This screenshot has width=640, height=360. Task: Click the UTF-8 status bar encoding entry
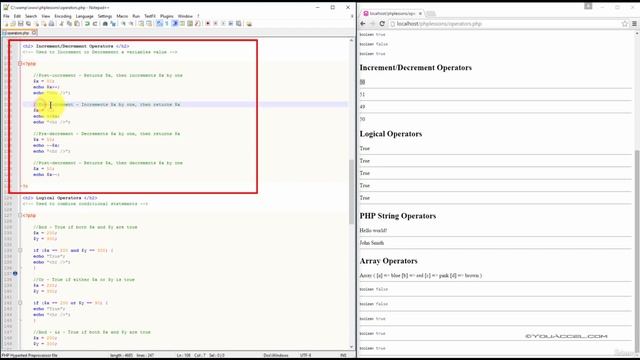(x=305, y=355)
